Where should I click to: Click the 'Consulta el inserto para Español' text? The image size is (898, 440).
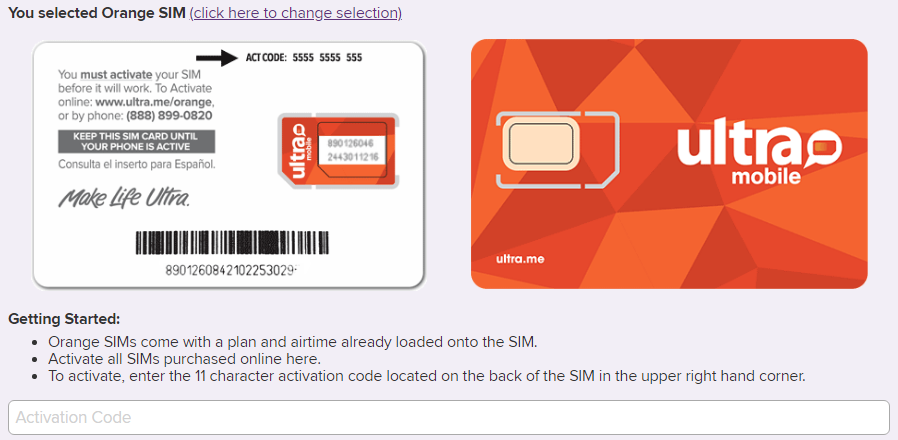136,163
